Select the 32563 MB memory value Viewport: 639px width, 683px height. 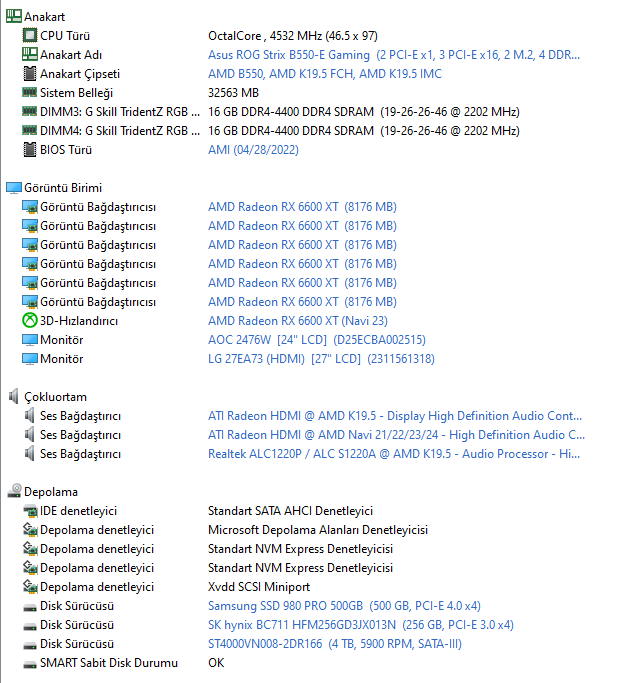[x=233, y=93]
